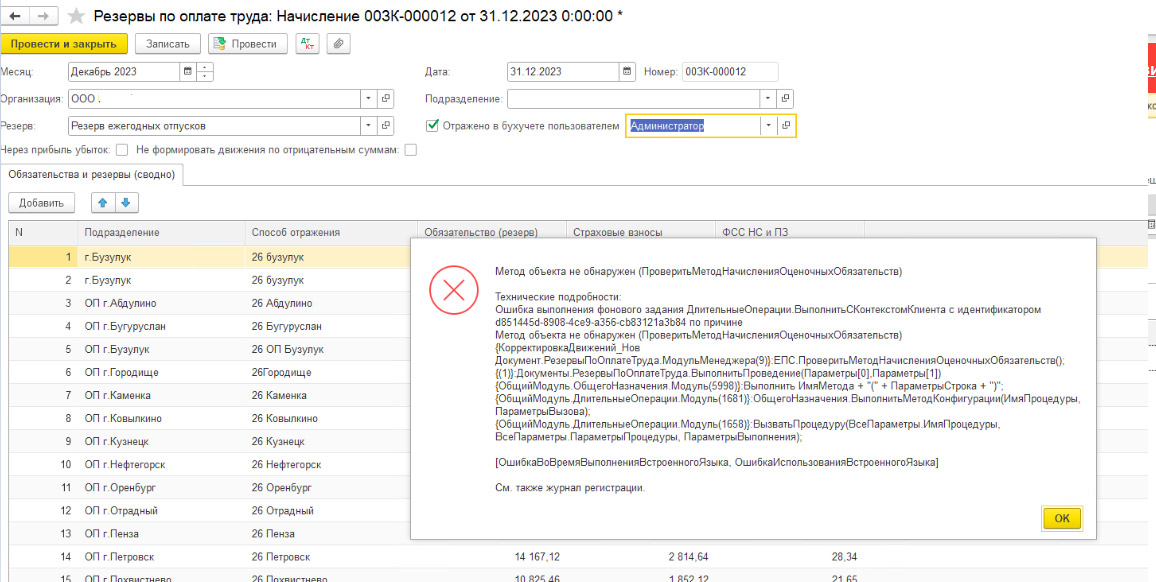The image size is (1156, 582).
Task: Click the red error cross icon
Action: point(453,291)
